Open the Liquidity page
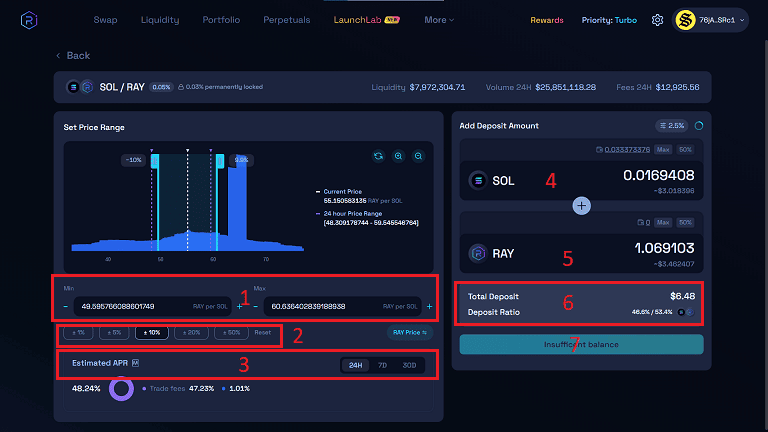Image resolution: width=768 pixels, height=432 pixels. pyautogui.click(x=160, y=20)
